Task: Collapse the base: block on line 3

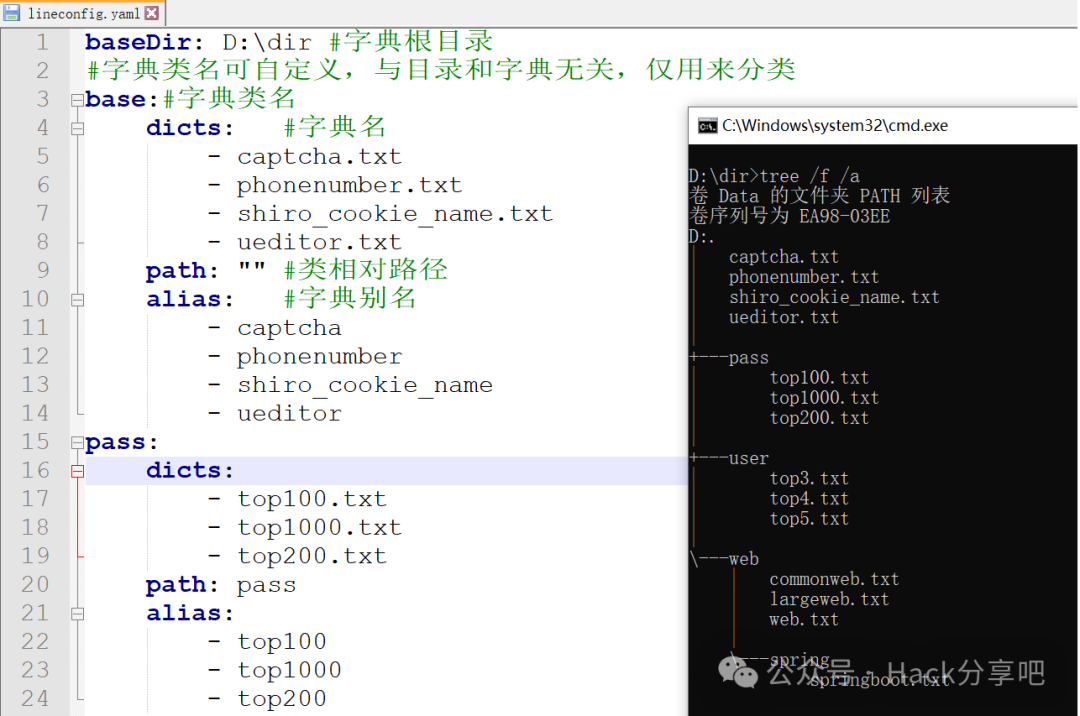Action: [78, 100]
